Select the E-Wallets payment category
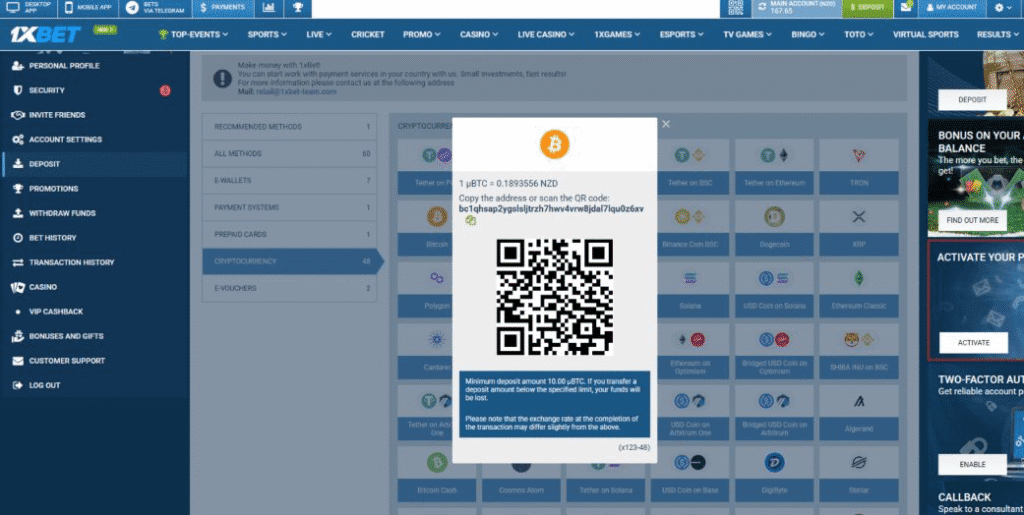The image size is (1024, 515). (x=286, y=180)
